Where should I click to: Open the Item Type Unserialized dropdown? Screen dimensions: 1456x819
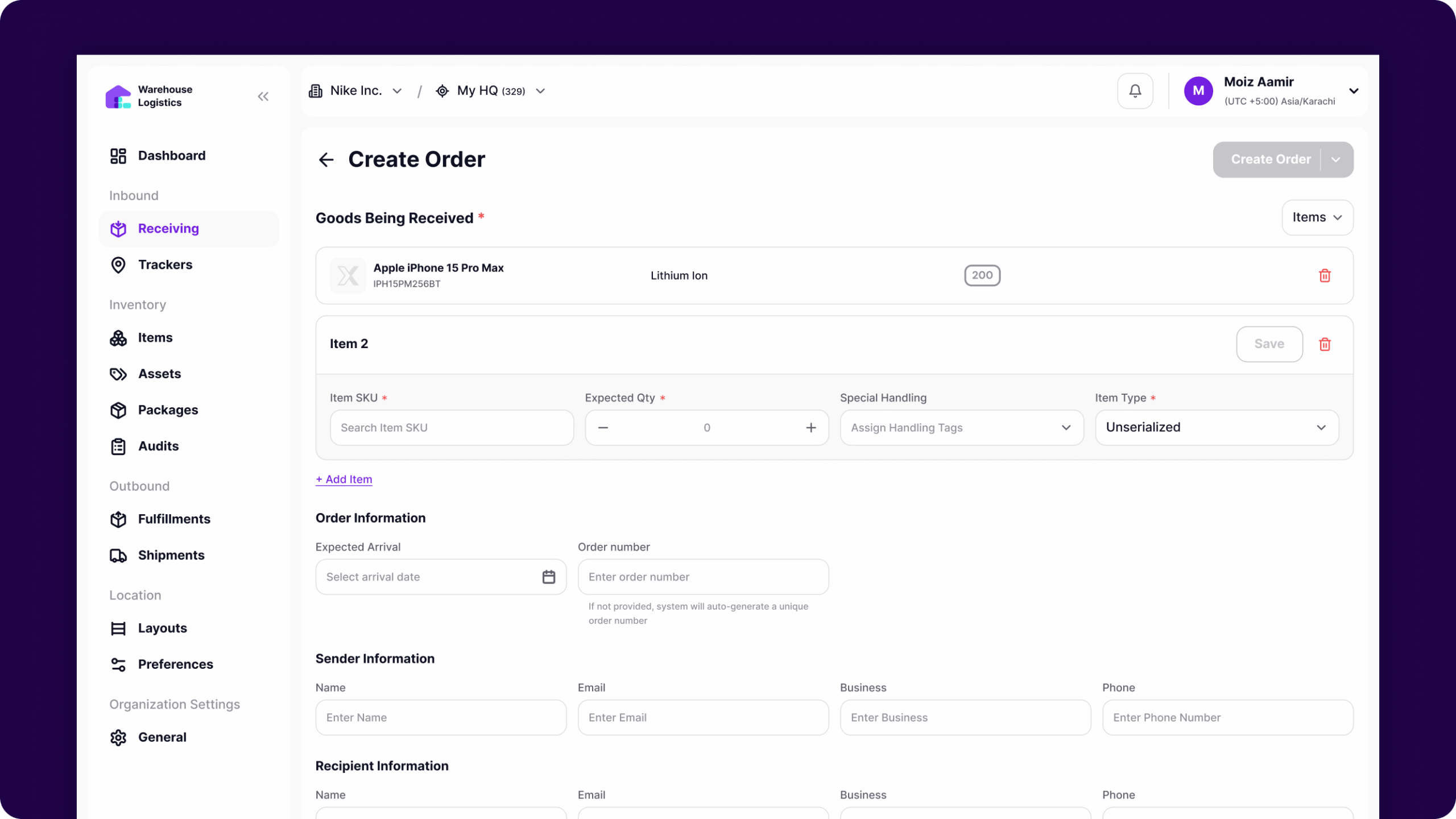click(x=1217, y=428)
